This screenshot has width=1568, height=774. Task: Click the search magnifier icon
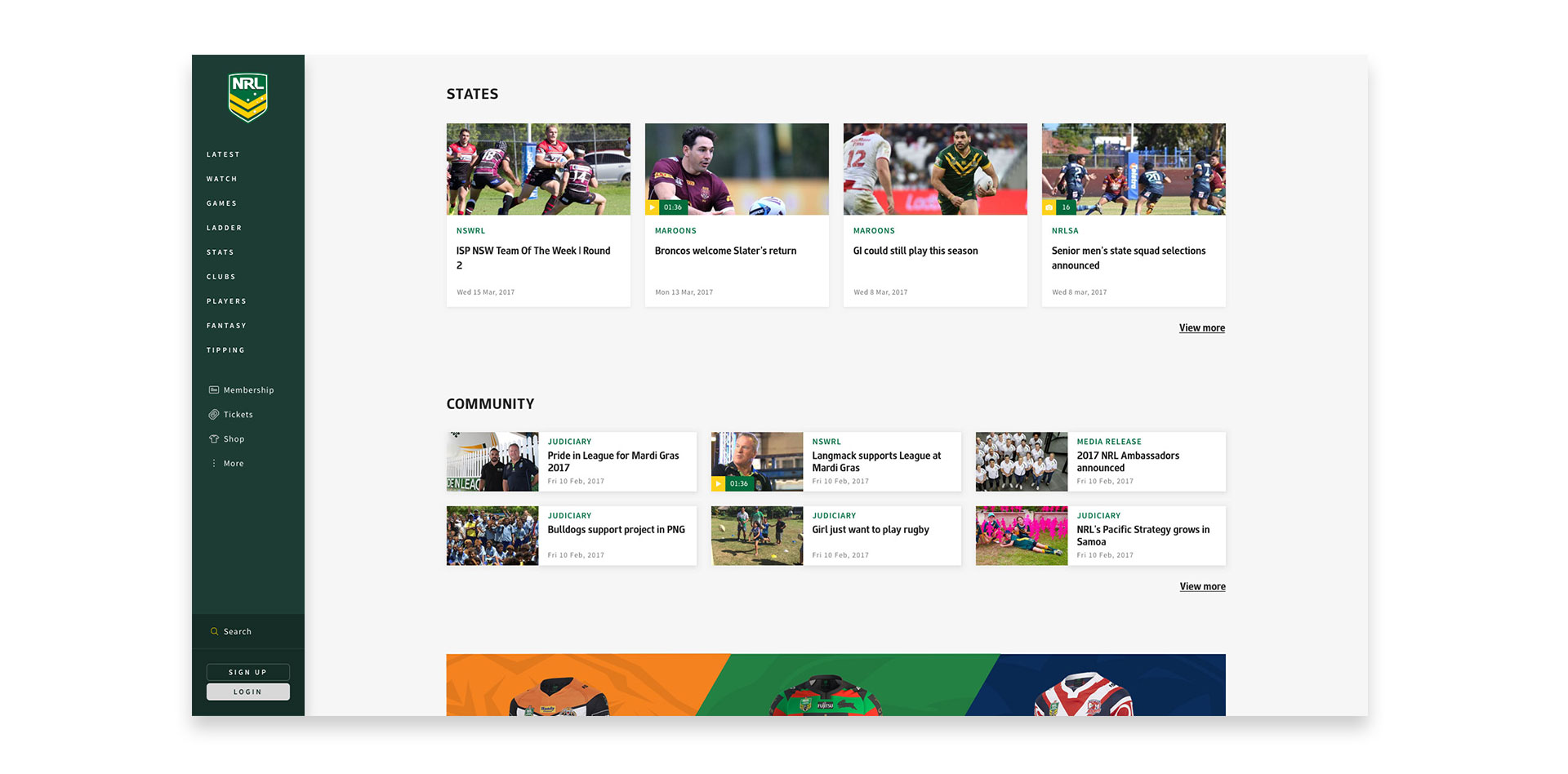[x=214, y=632]
